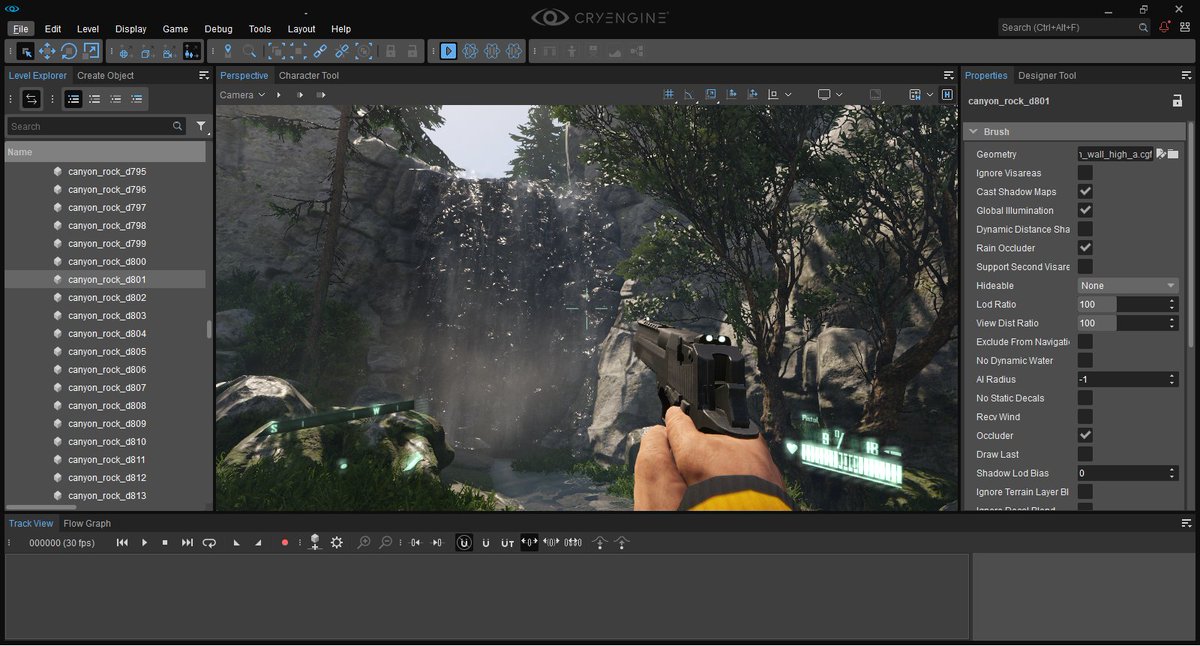
Task: Open the File menu
Action: pyautogui.click(x=21, y=29)
